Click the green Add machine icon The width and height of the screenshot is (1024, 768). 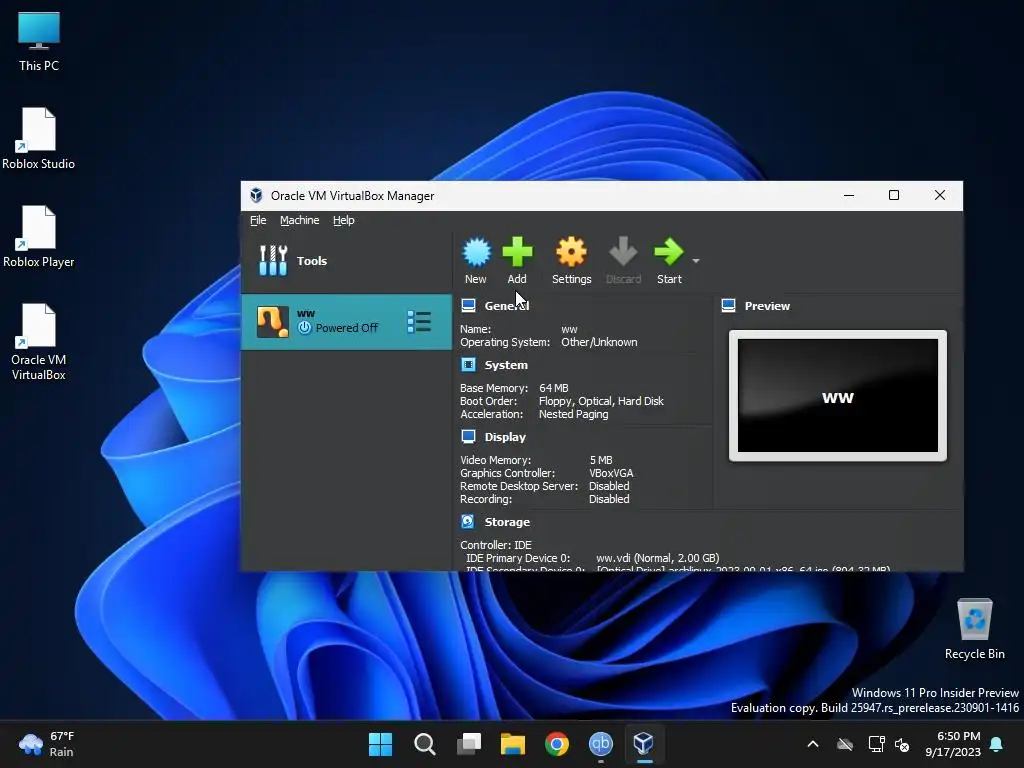pos(517,253)
